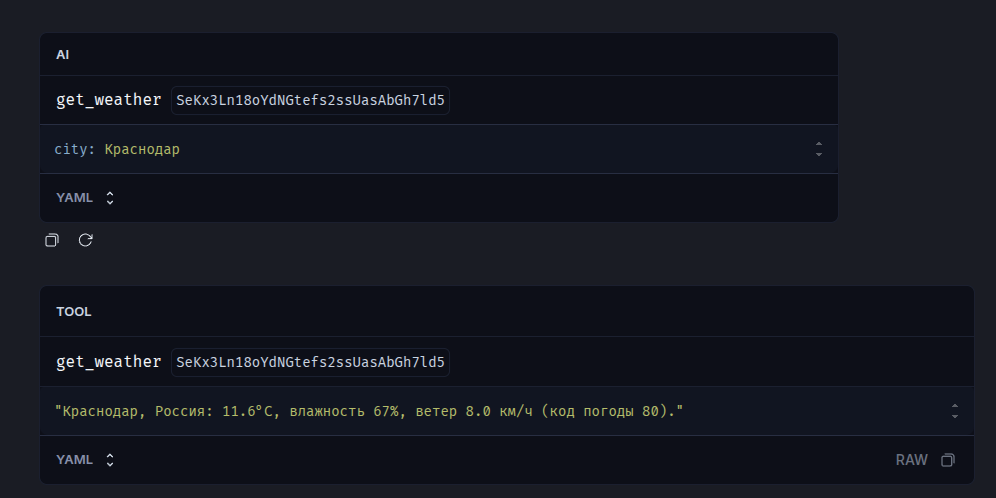Open the YAML format dropdown in the TOOL card
Viewport: 996px width, 498px height.
[85, 460]
